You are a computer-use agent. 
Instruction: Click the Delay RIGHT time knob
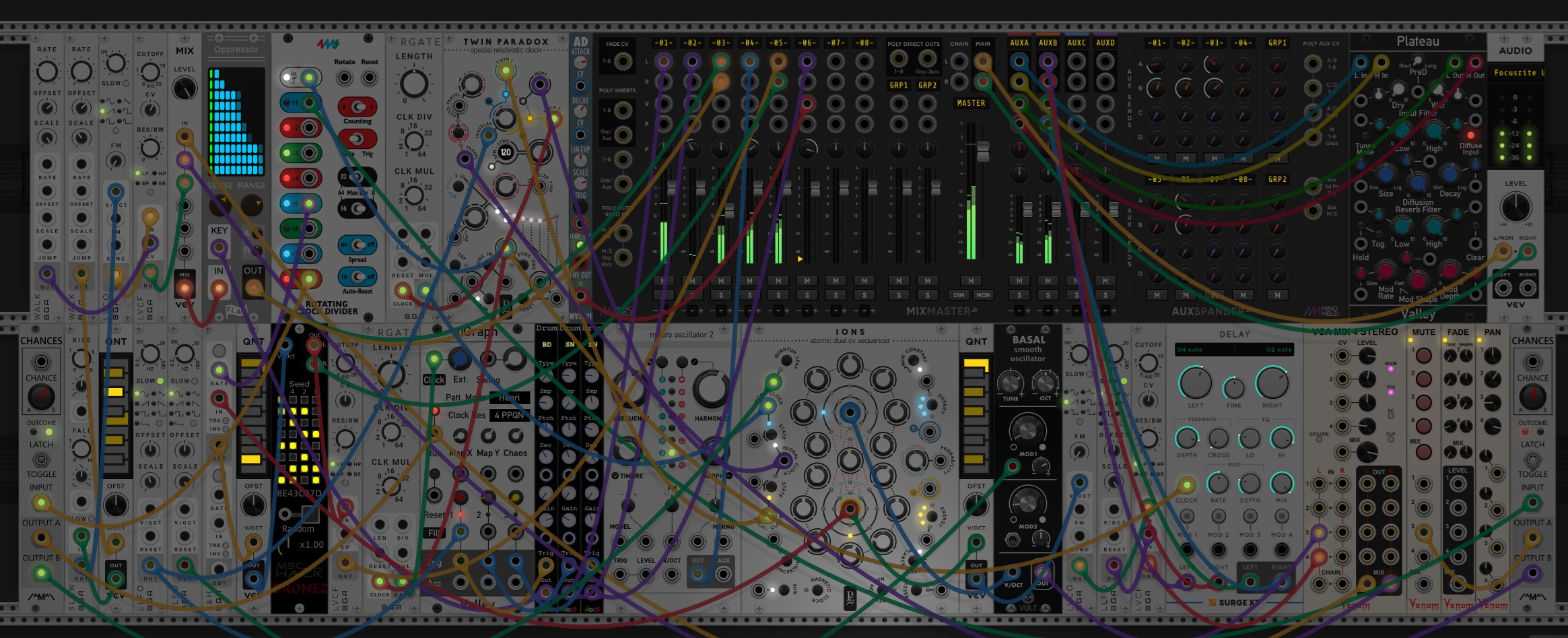click(x=1272, y=383)
